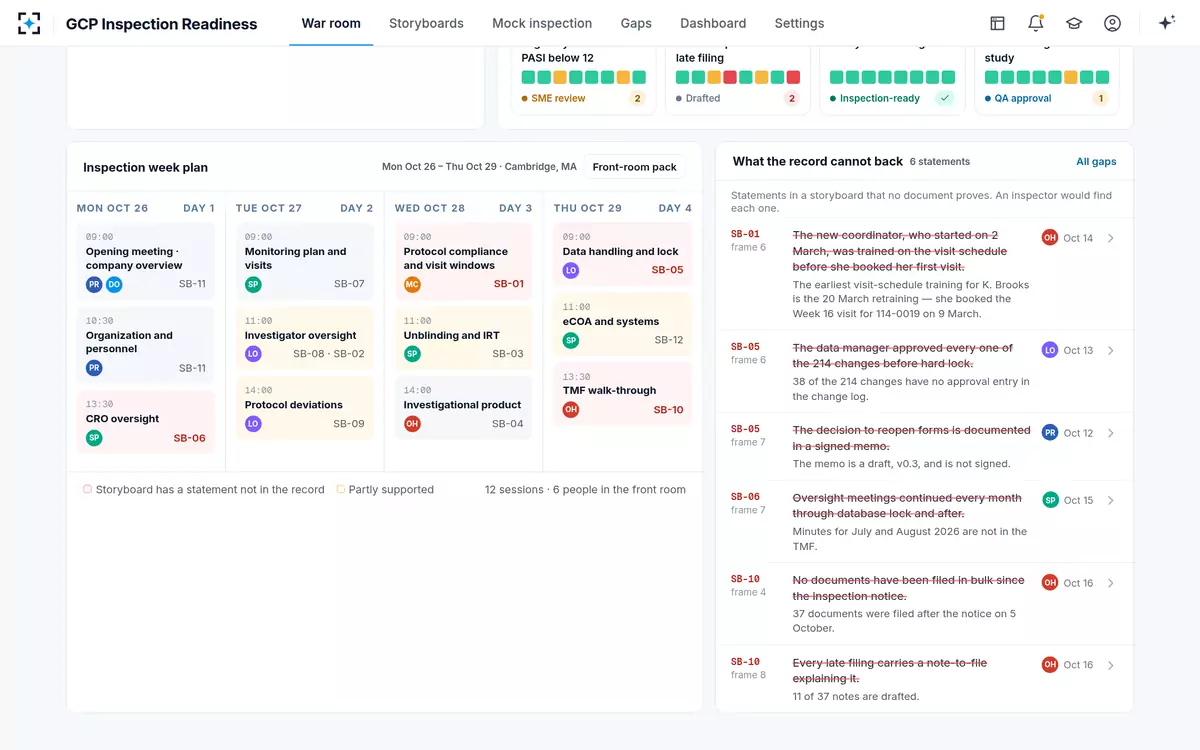This screenshot has height=750, width=1200.
Task: Expand the signed memo gap chevron
Action: 1111,433
